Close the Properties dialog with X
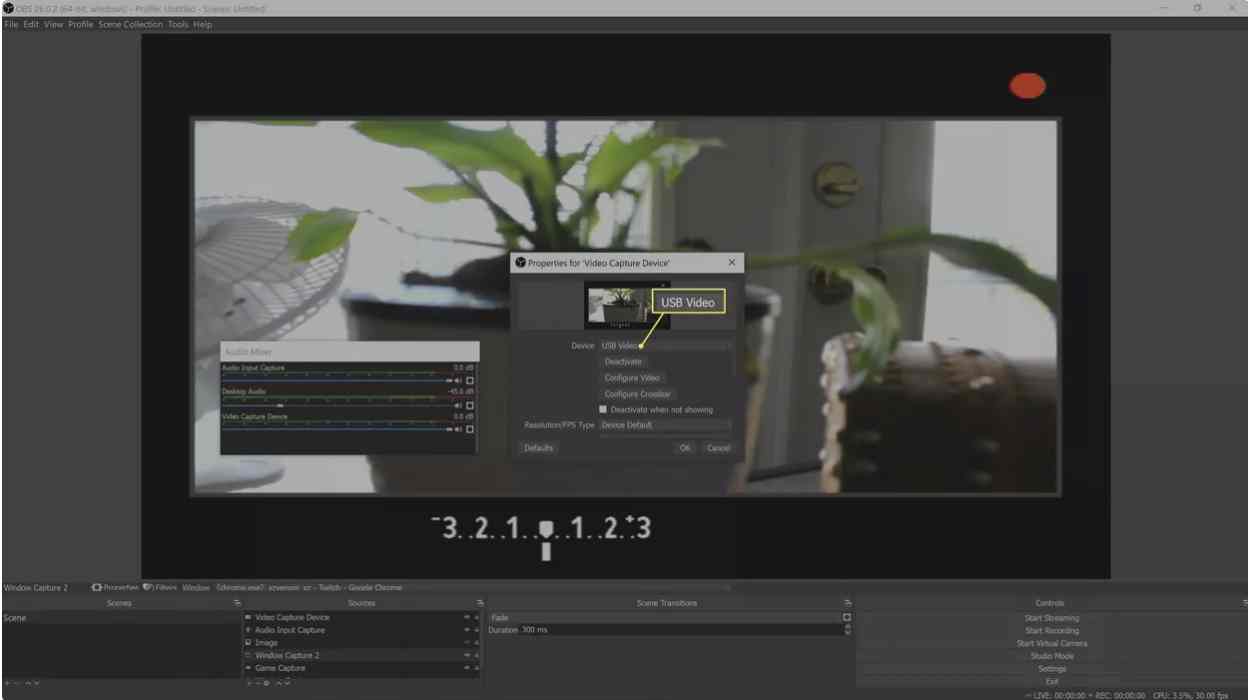The image size is (1248, 700). coord(732,262)
